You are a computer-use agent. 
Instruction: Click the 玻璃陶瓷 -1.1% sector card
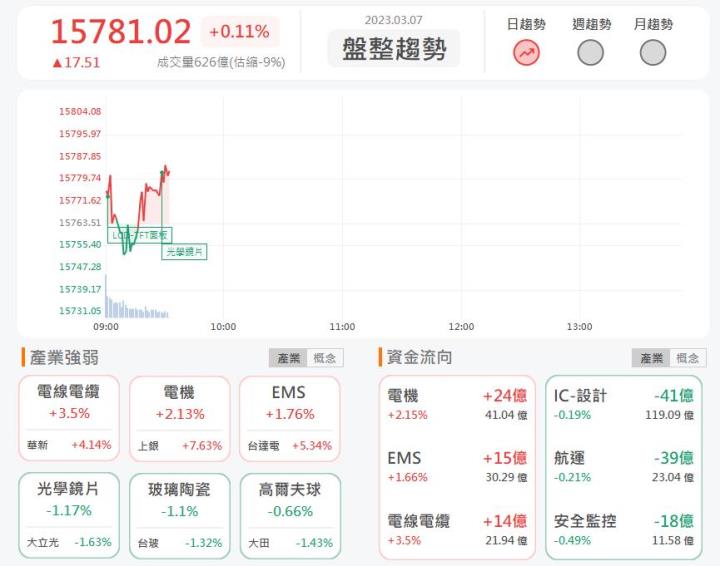pos(179,515)
